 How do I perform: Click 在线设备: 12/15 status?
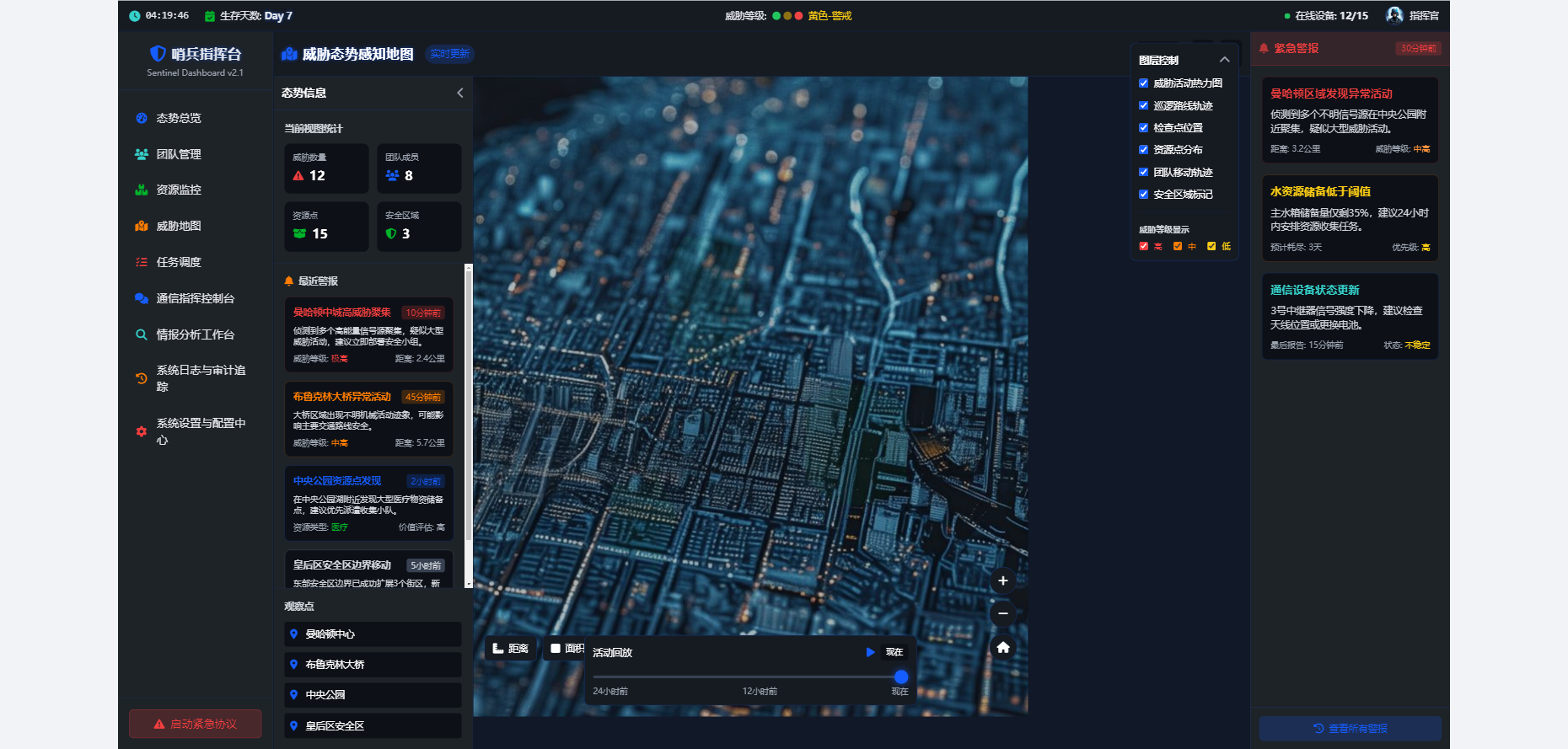pos(1326,16)
